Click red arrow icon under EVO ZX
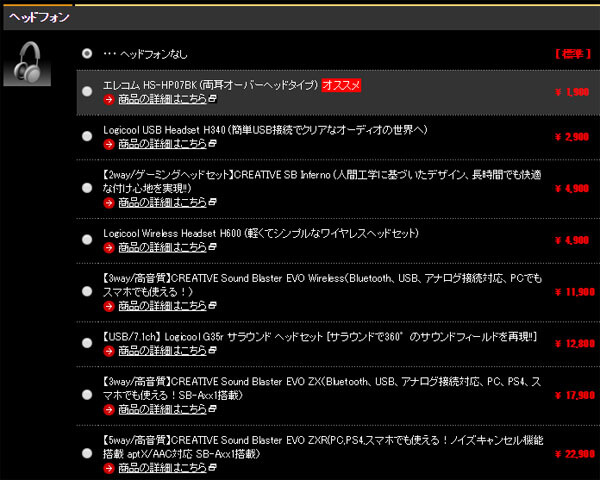The width and height of the screenshot is (600, 480). click(x=109, y=410)
